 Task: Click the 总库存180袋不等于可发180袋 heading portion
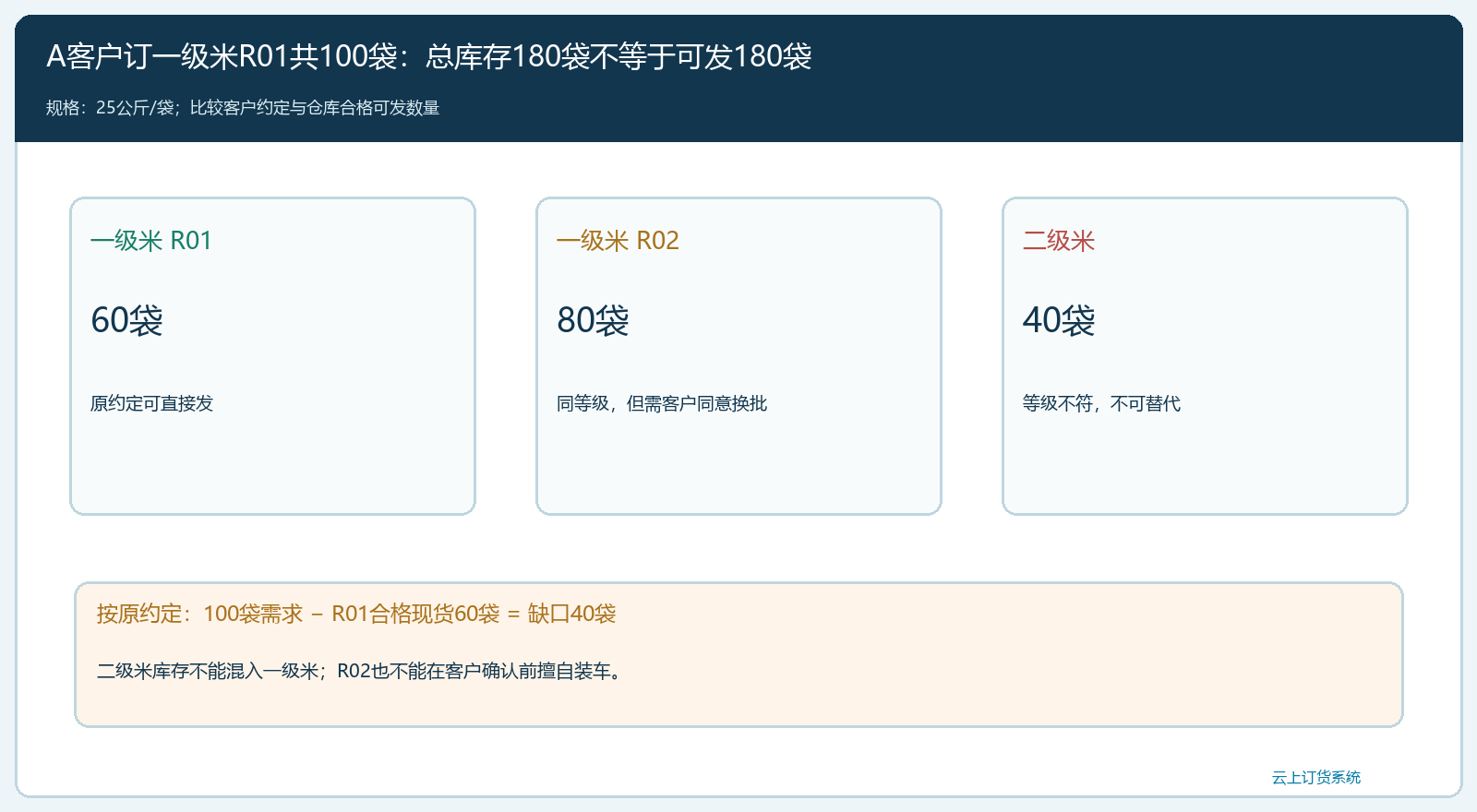point(618,56)
